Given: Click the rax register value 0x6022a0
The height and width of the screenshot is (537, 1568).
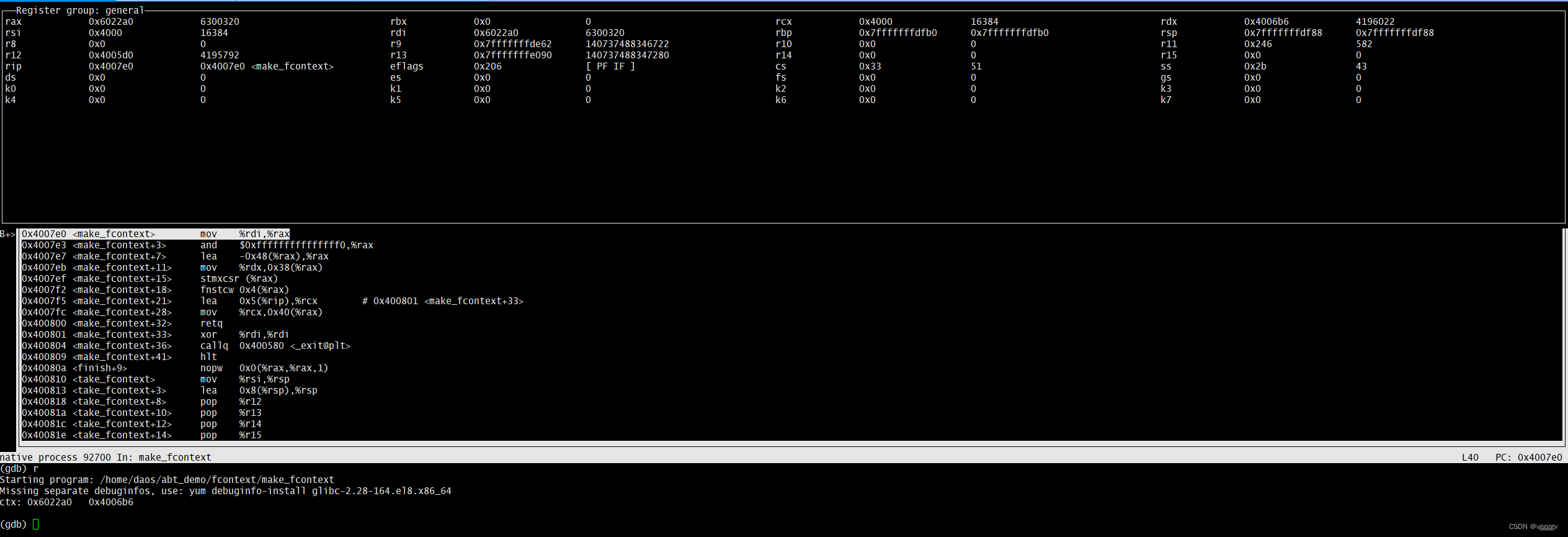Looking at the screenshot, I should click(111, 22).
